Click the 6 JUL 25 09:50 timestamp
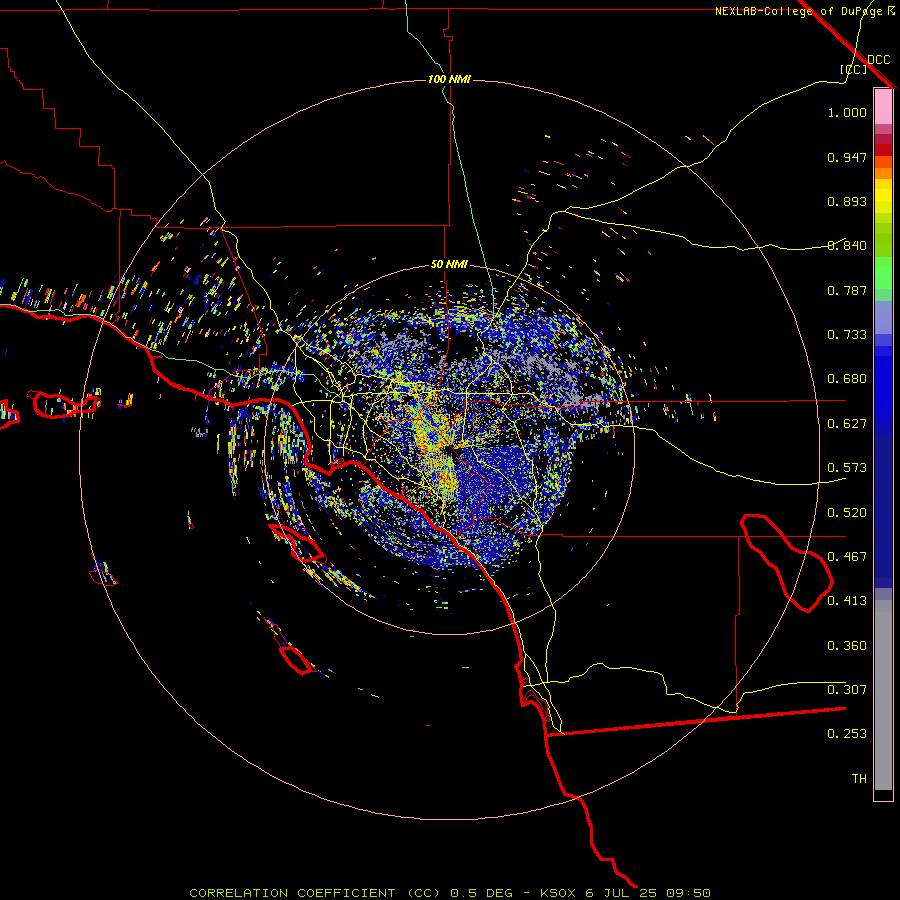900x900 pixels. click(648, 893)
